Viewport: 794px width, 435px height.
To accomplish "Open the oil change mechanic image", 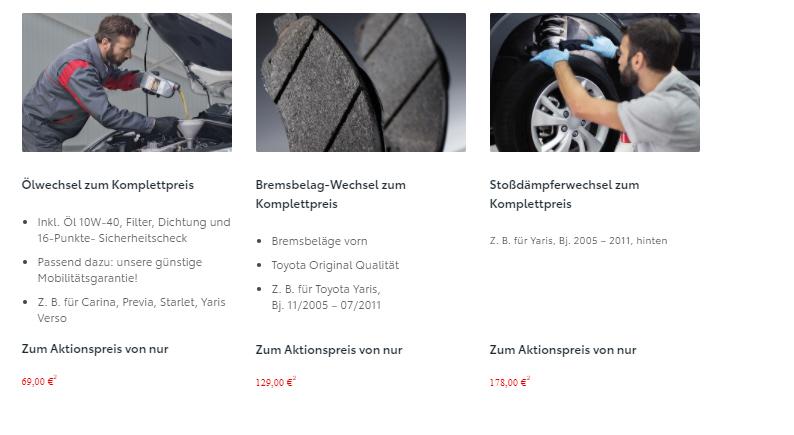I will tap(127, 83).
